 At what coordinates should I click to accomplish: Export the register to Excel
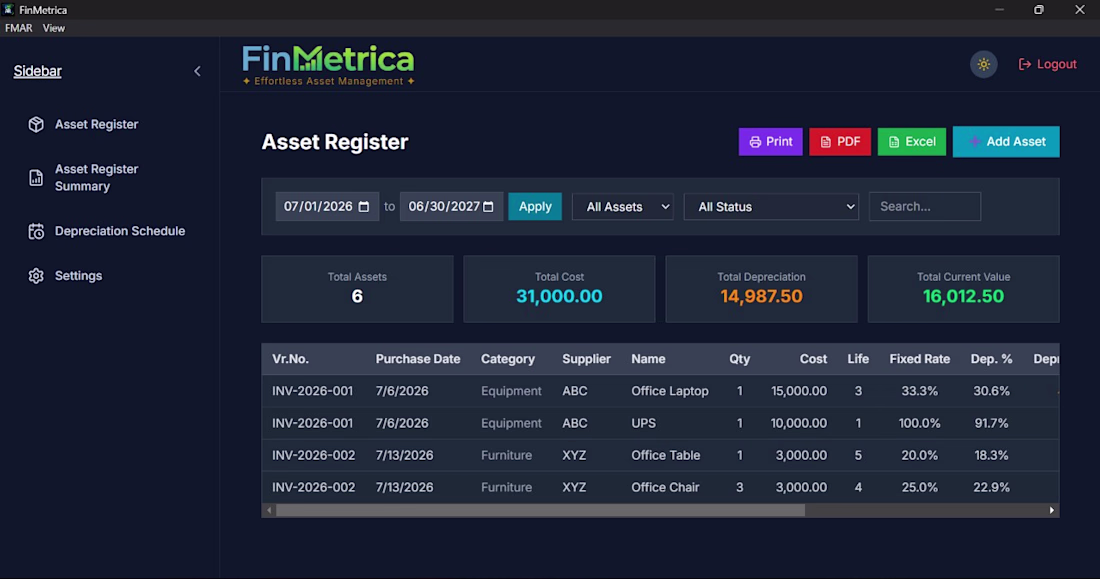[x=911, y=142]
